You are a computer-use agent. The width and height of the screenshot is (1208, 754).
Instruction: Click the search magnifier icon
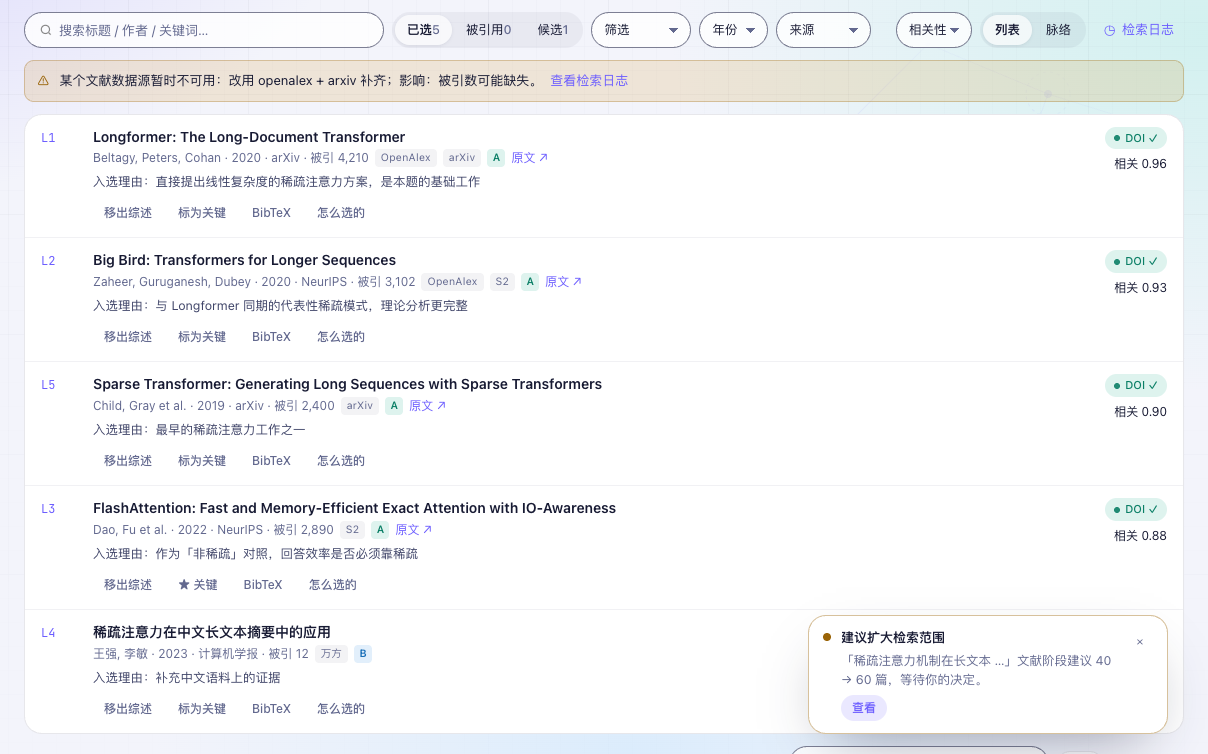tap(46, 30)
